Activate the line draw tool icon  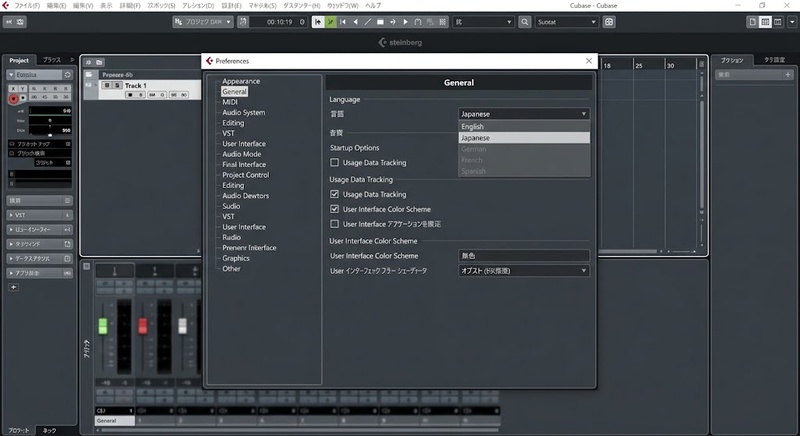pyautogui.click(x=367, y=22)
